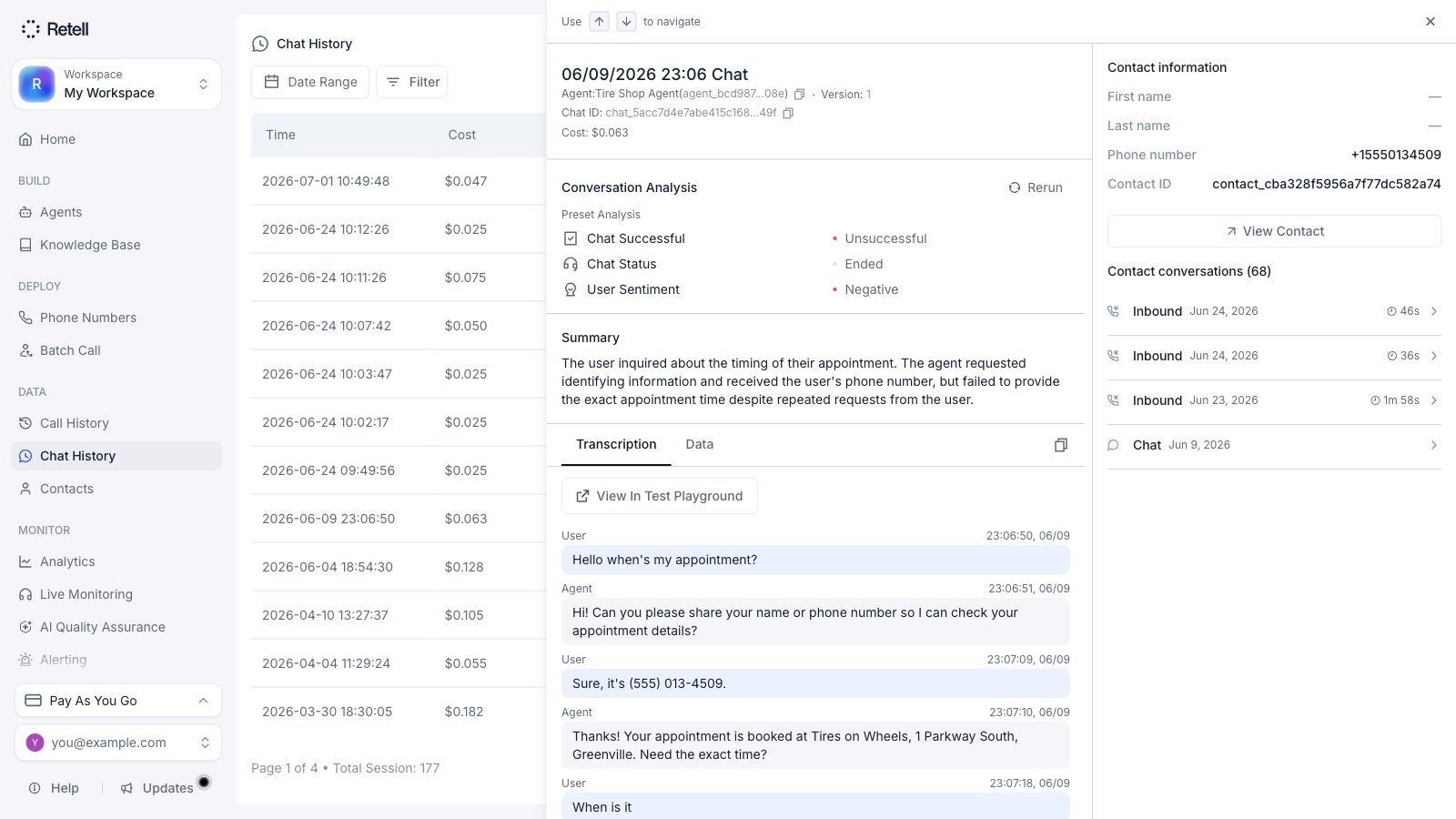Select the 2026-07-01 10:49:48 chat row
This screenshot has width=1456, height=819.
(x=399, y=181)
